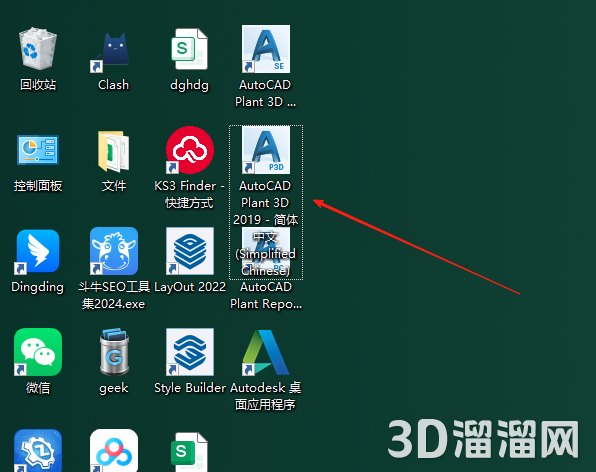
Task: Open 控制面板 control panel icon
Action: pos(38,150)
